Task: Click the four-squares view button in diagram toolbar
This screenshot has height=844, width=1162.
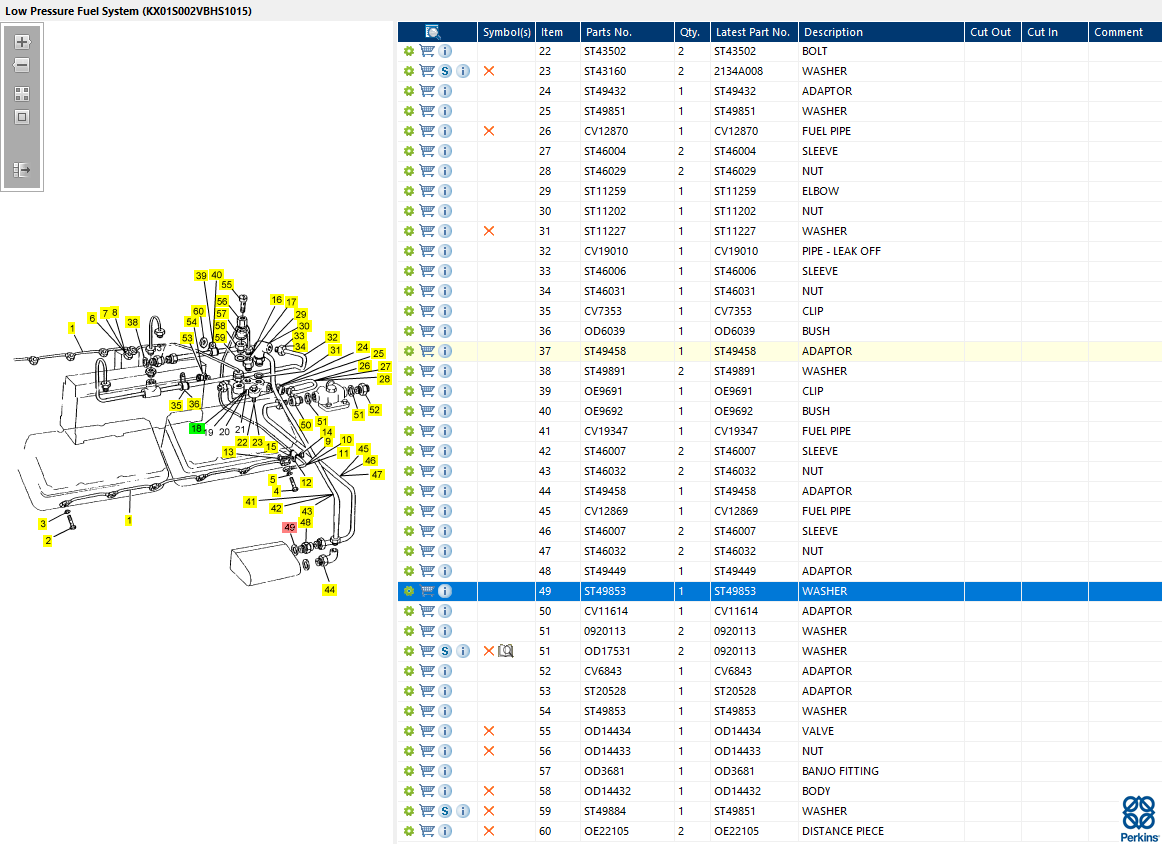Action: pyautogui.click(x=22, y=93)
